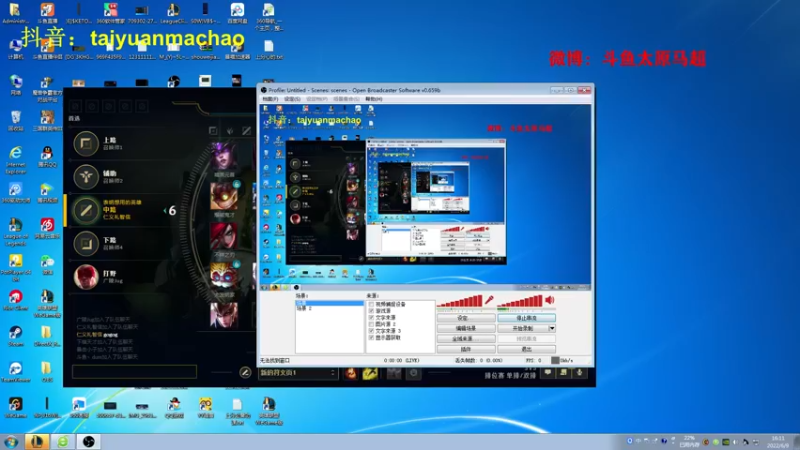
Task: Open the OBS file menu (F)
Action: [270, 99]
